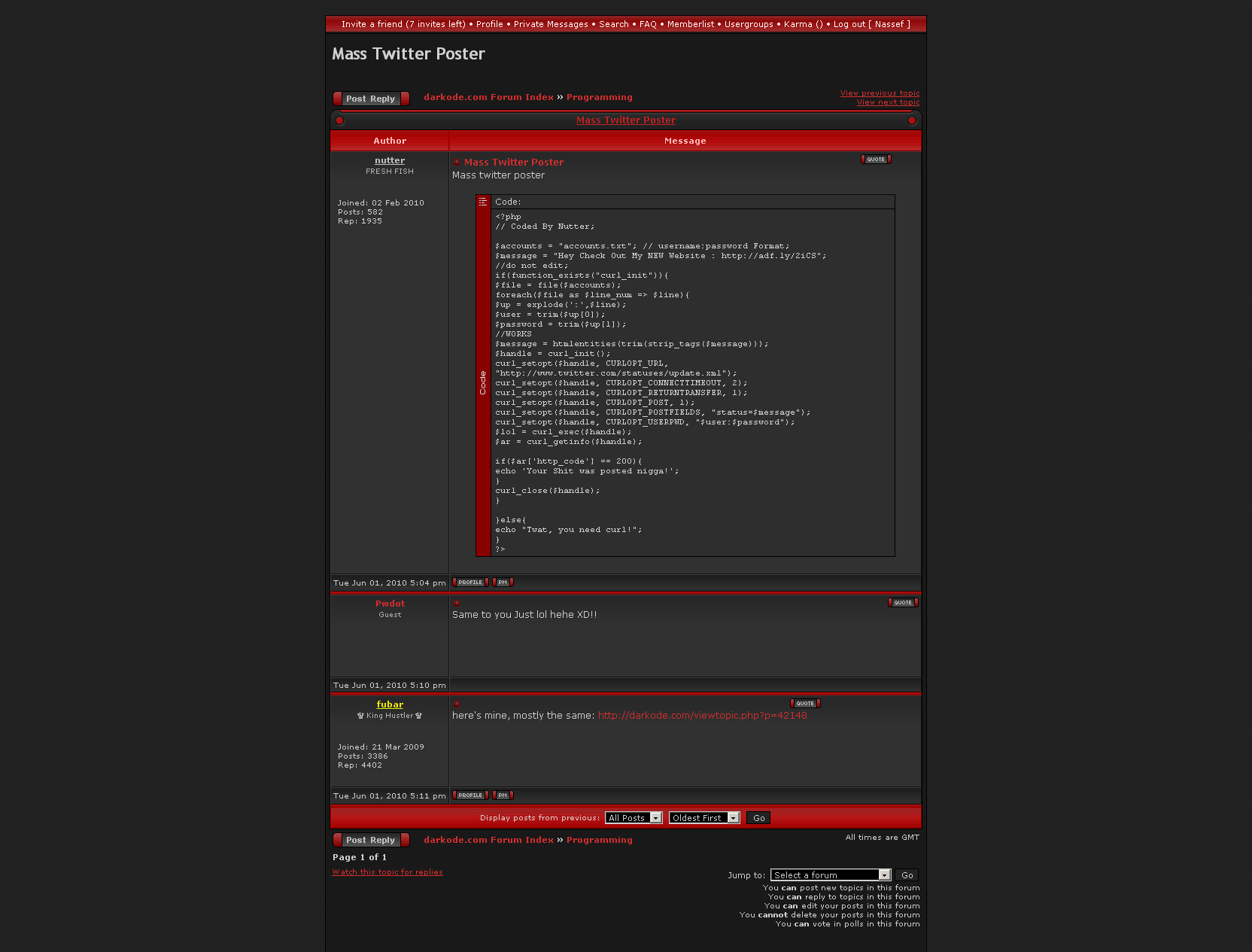Viewport: 1252px width, 952px height.
Task: Go to Memberlist in the top navigation
Action: (690, 24)
